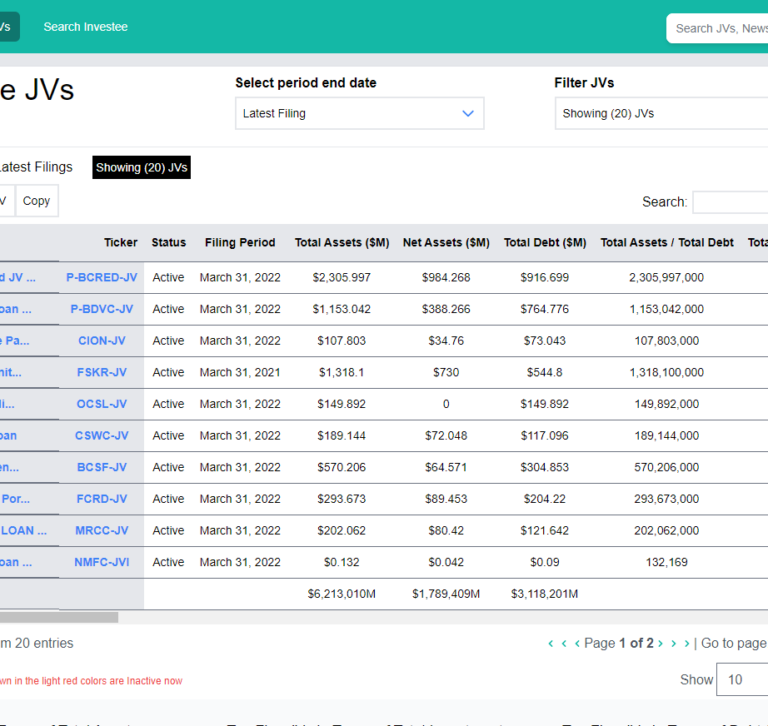Viewport: 768px width, 726px height.
Task: Click chevron immediately right of 'Page 1 of 2'
Action: coord(661,643)
